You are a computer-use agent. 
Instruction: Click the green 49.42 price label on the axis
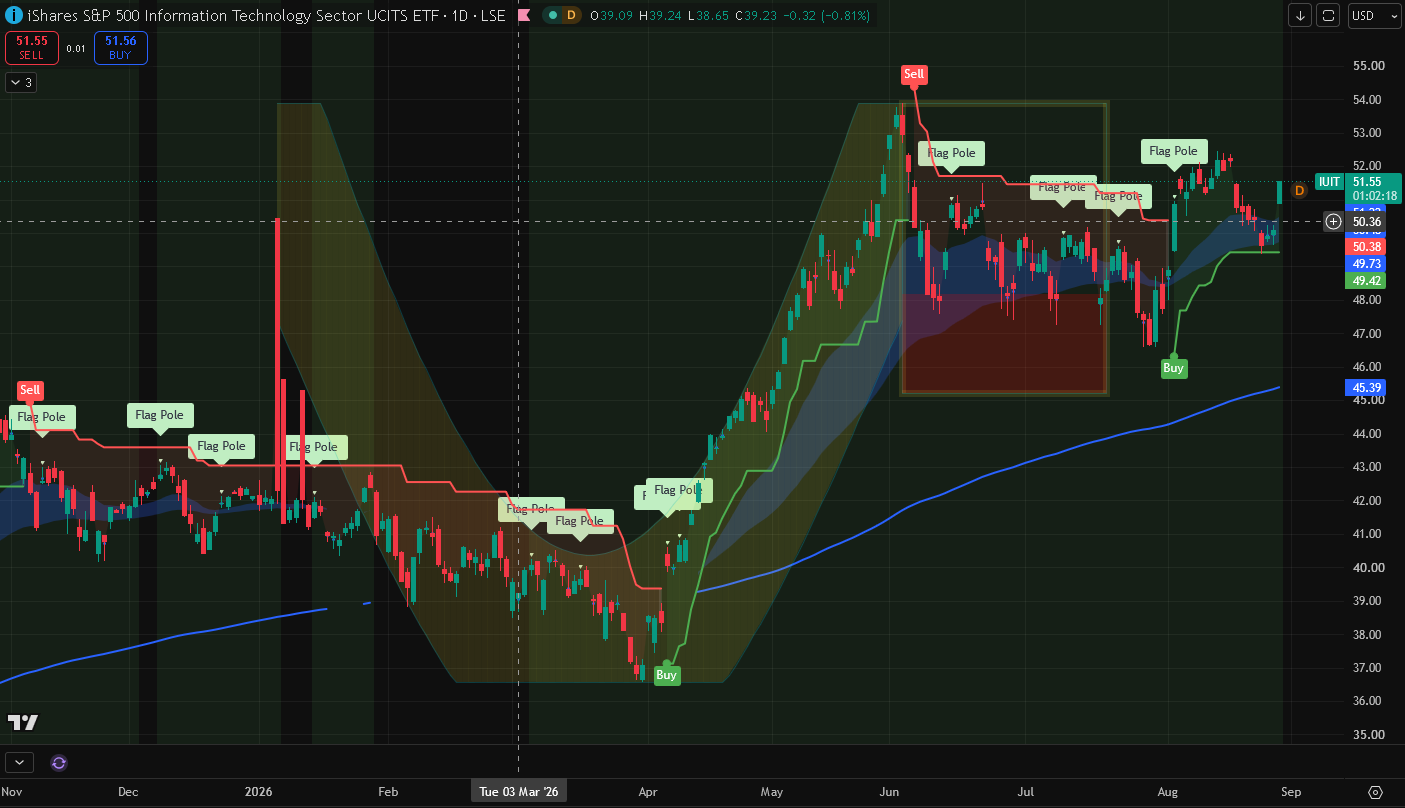click(1368, 281)
